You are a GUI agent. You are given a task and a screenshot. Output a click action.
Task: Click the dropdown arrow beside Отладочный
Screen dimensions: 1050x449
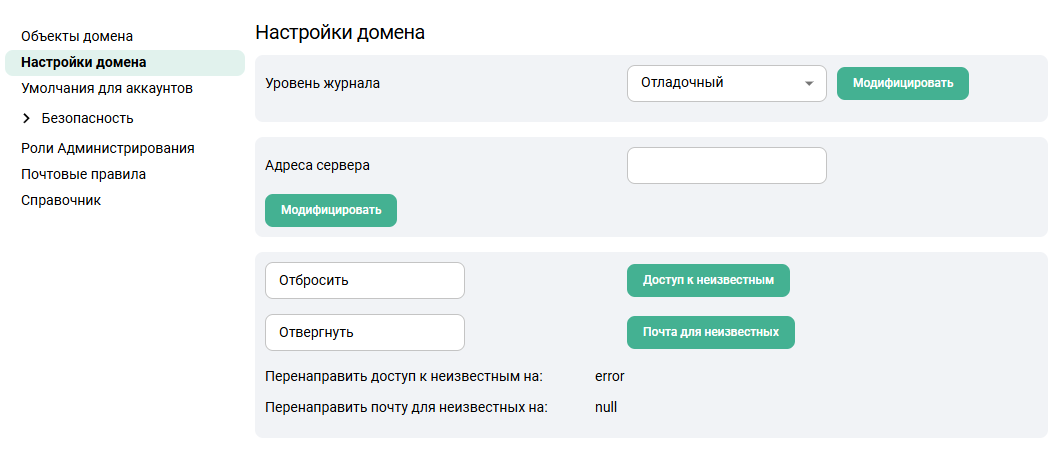pos(808,84)
